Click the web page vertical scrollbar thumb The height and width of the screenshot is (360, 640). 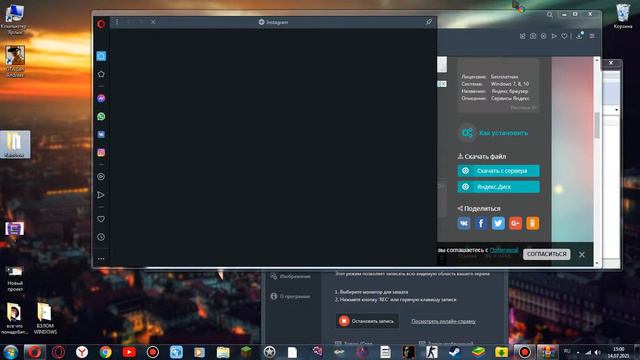597,125
